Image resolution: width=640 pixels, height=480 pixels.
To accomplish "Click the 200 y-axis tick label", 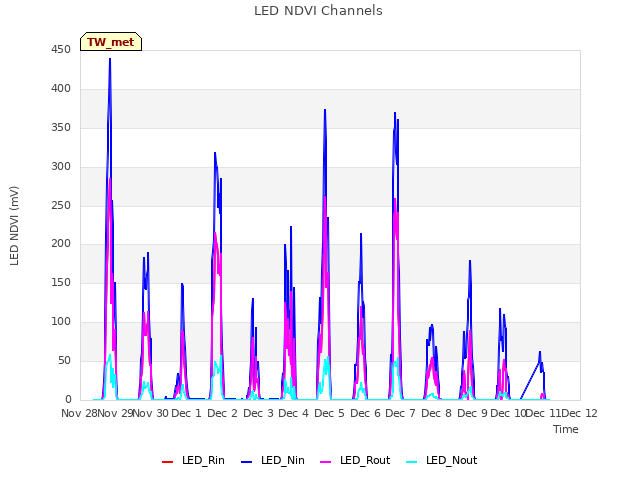I will 61,244.
